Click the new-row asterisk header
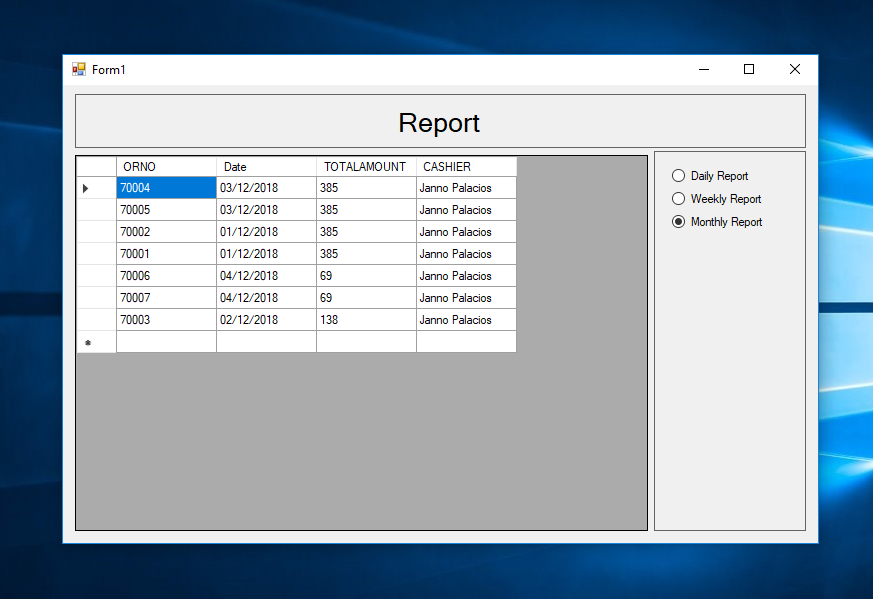Image resolution: width=873 pixels, height=599 pixels. point(96,342)
